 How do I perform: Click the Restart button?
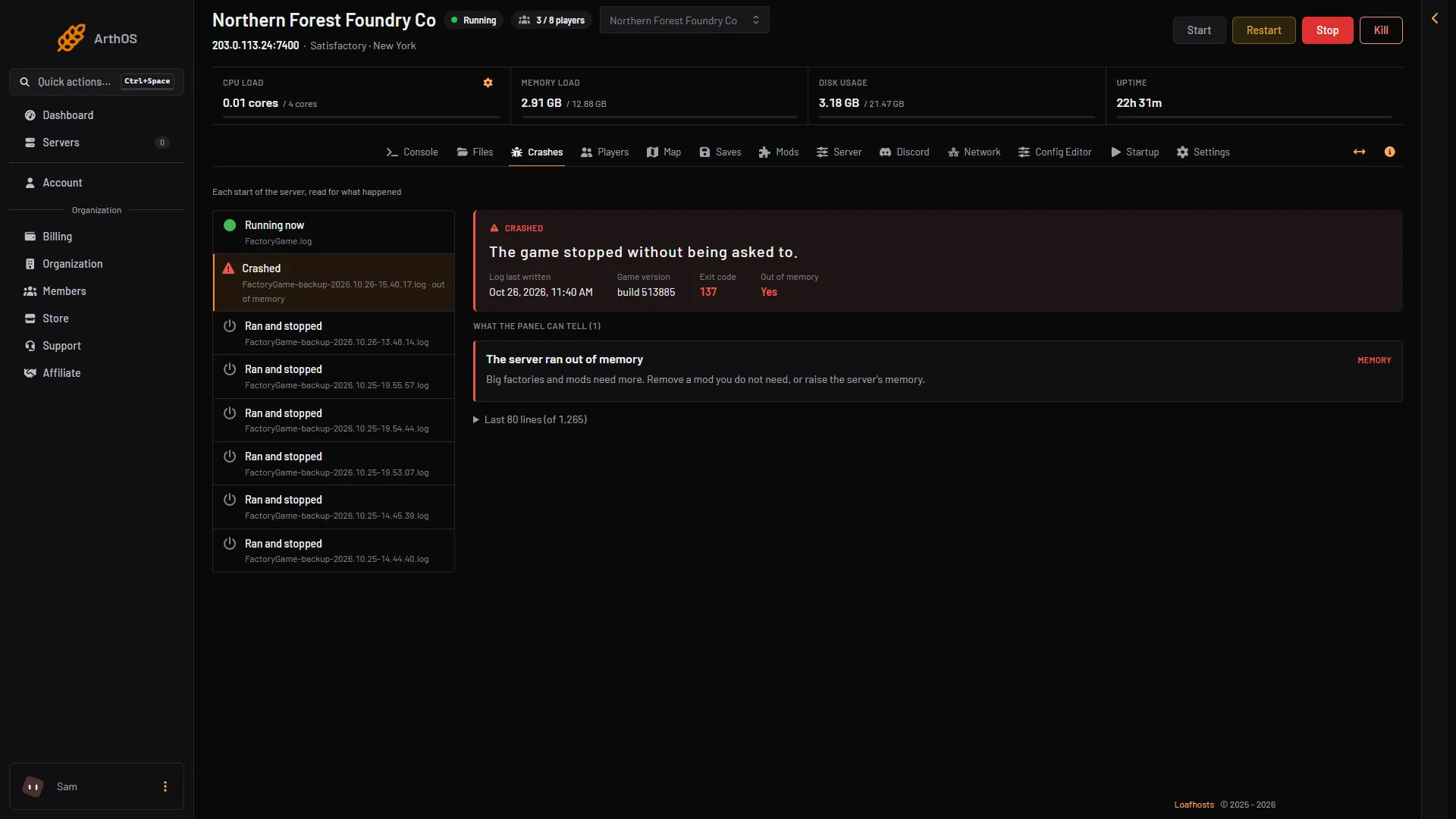tap(1263, 30)
